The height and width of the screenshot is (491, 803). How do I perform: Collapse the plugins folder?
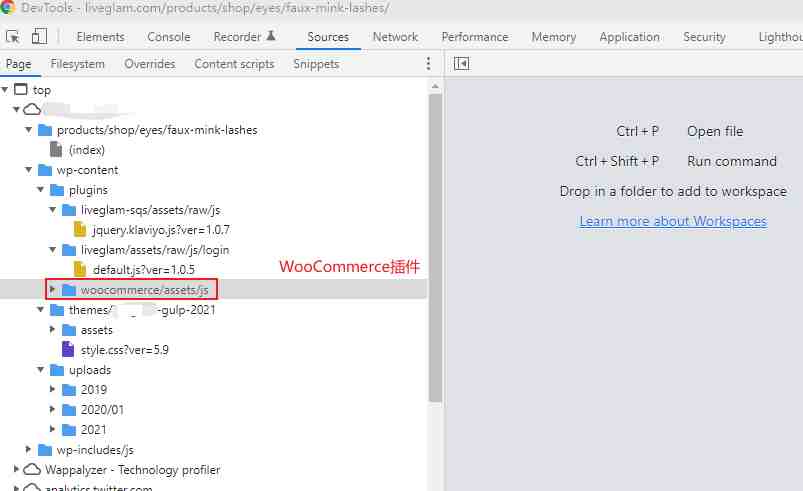[41, 190]
